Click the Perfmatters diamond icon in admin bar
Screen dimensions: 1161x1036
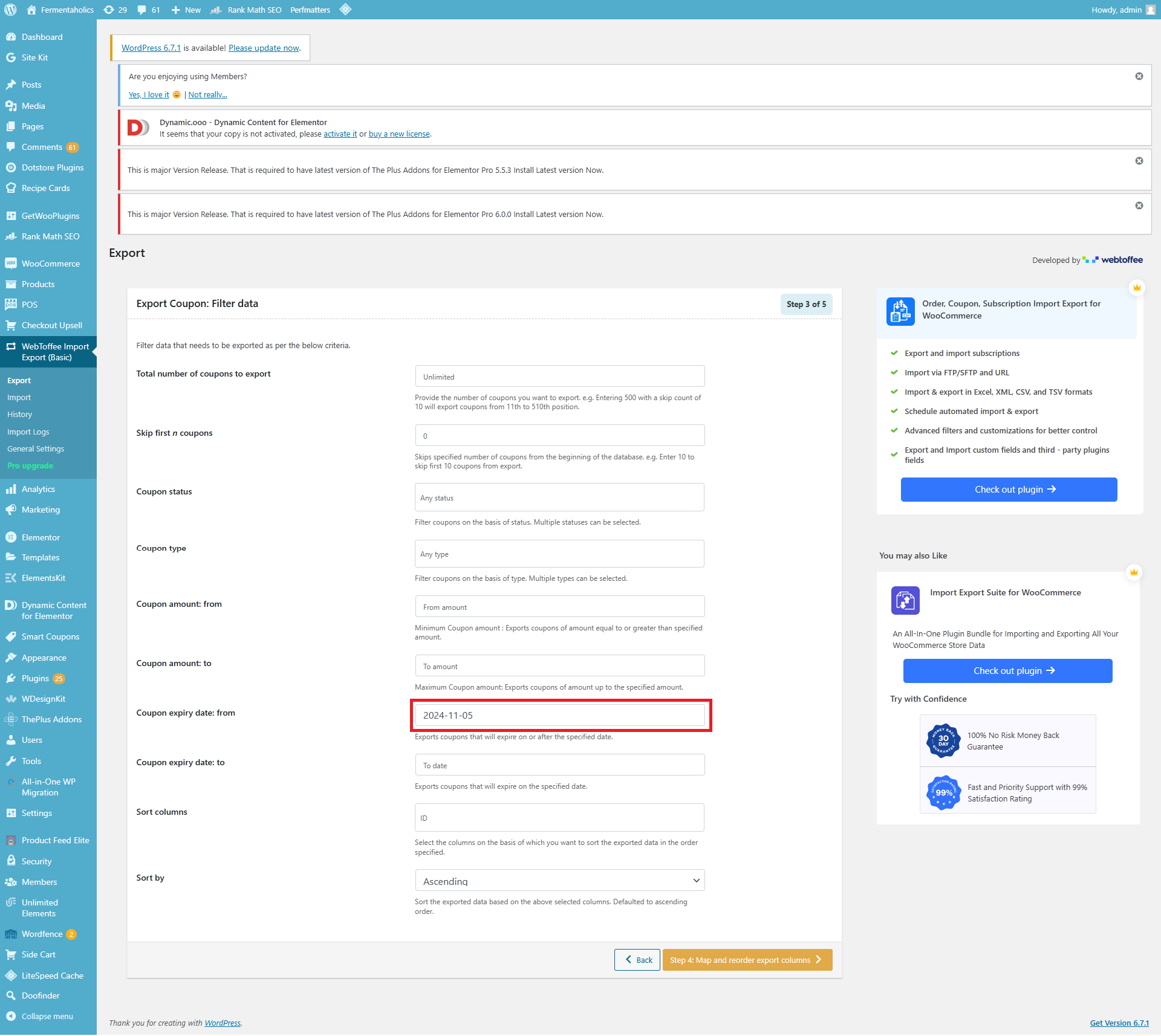coord(345,10)
